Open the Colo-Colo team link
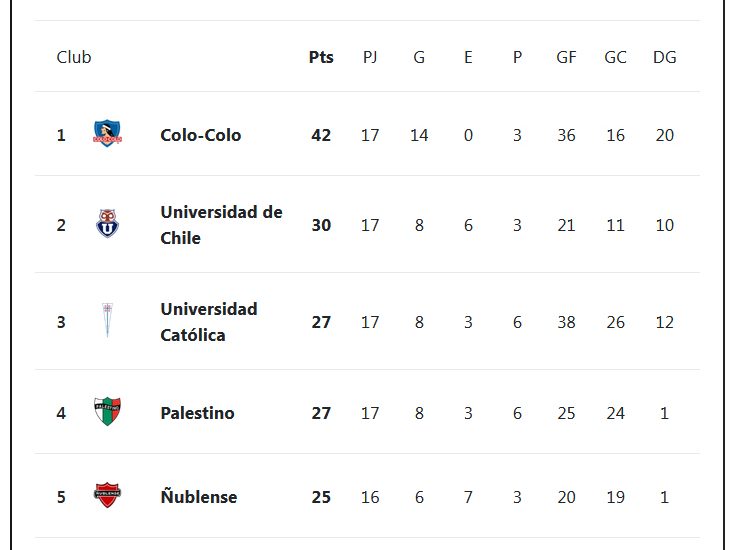This screenshot has height=550, width=736. pos(200,135)
